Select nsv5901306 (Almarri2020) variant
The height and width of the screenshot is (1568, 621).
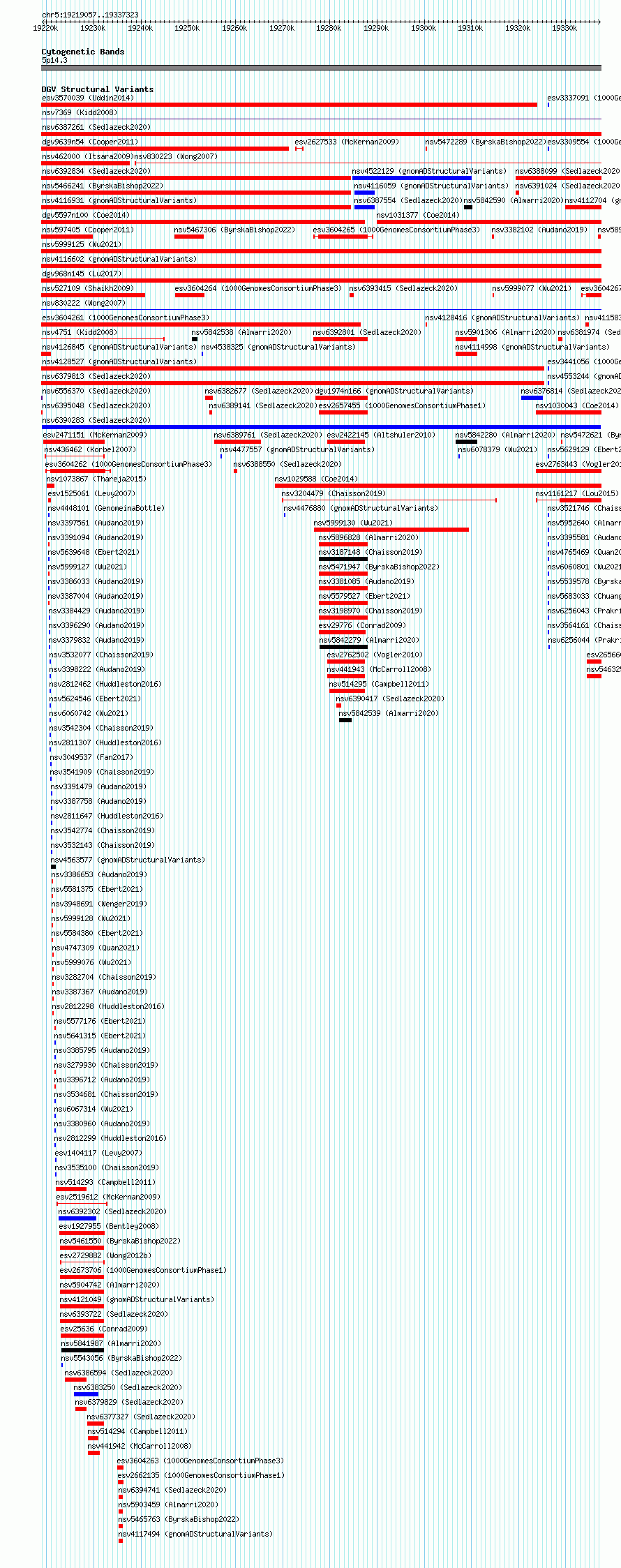click(506, 332)
